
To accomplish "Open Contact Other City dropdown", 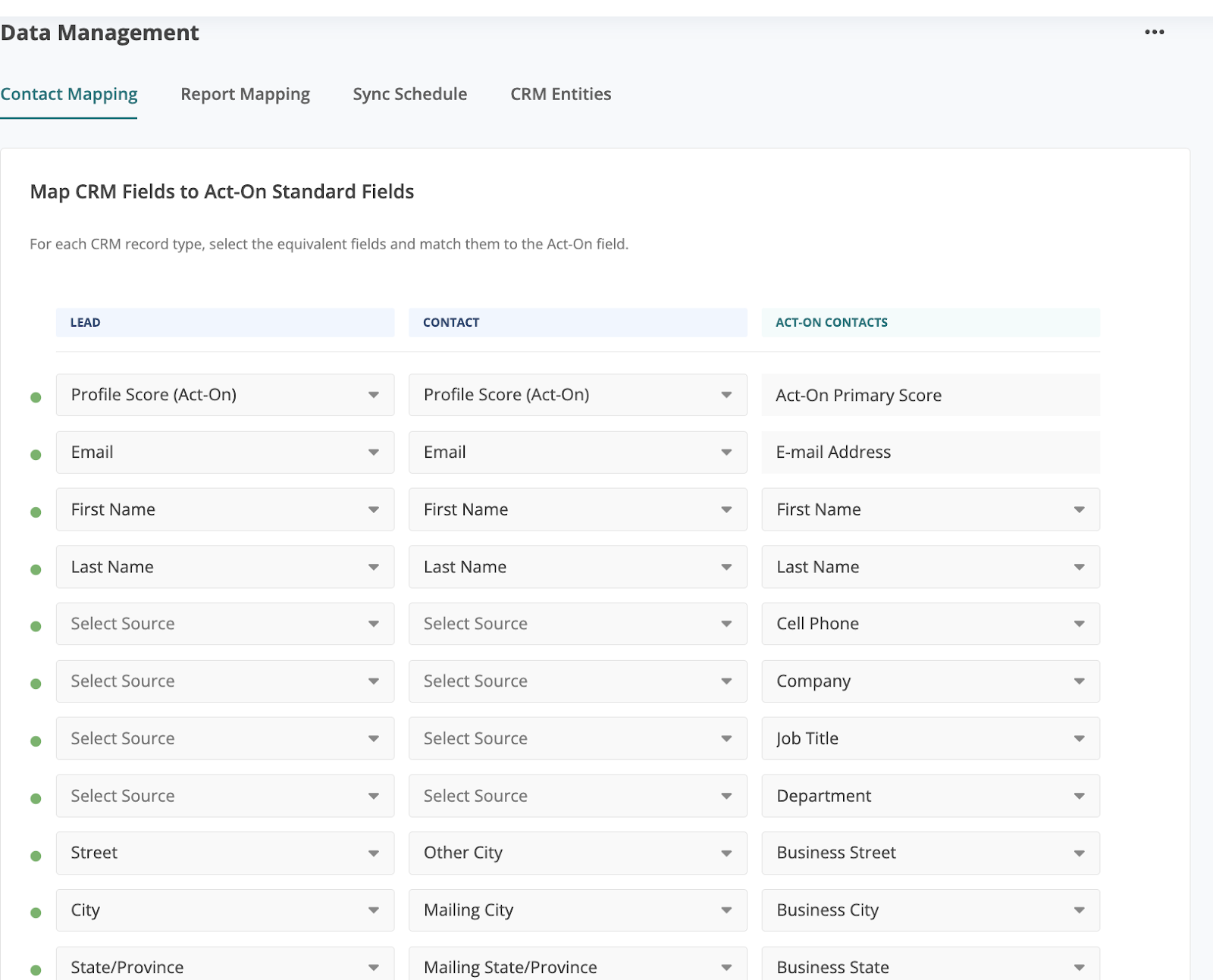I will (x=578, y=853).
